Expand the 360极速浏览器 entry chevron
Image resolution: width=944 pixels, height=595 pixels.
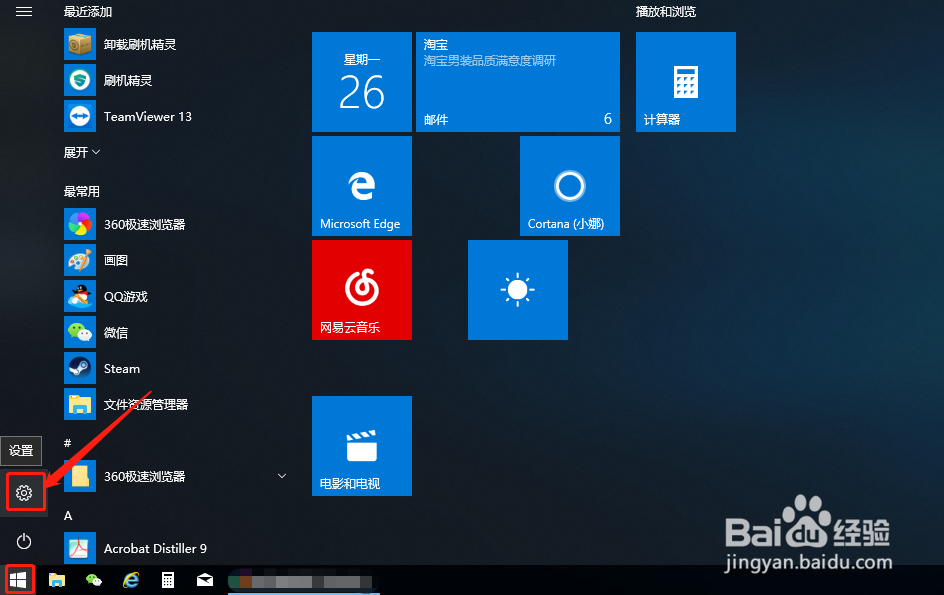[281, 476]
